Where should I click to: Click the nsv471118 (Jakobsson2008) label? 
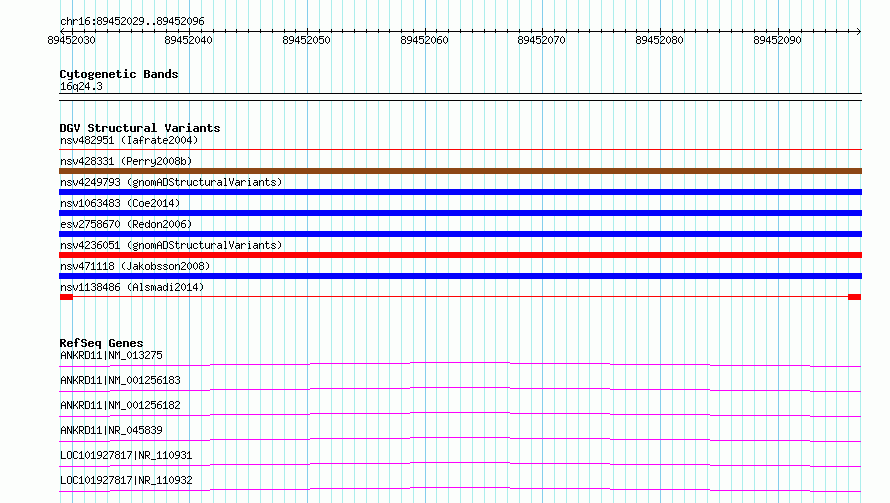[135, 266]
